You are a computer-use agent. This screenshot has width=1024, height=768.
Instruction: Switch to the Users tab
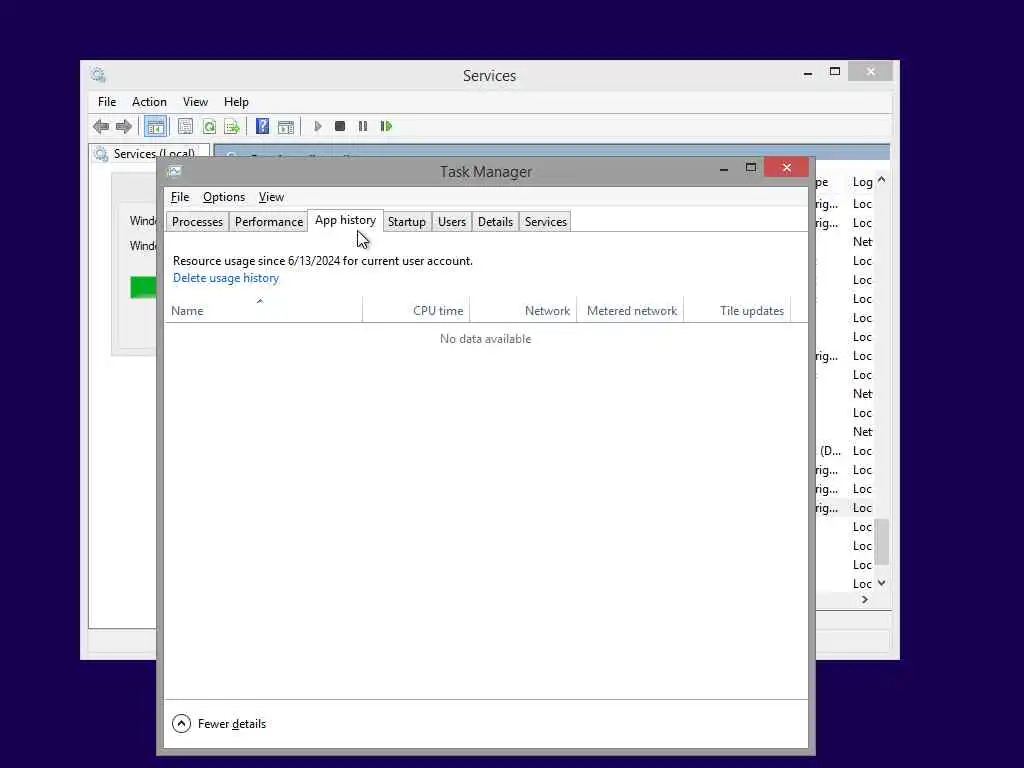[451, 222]
